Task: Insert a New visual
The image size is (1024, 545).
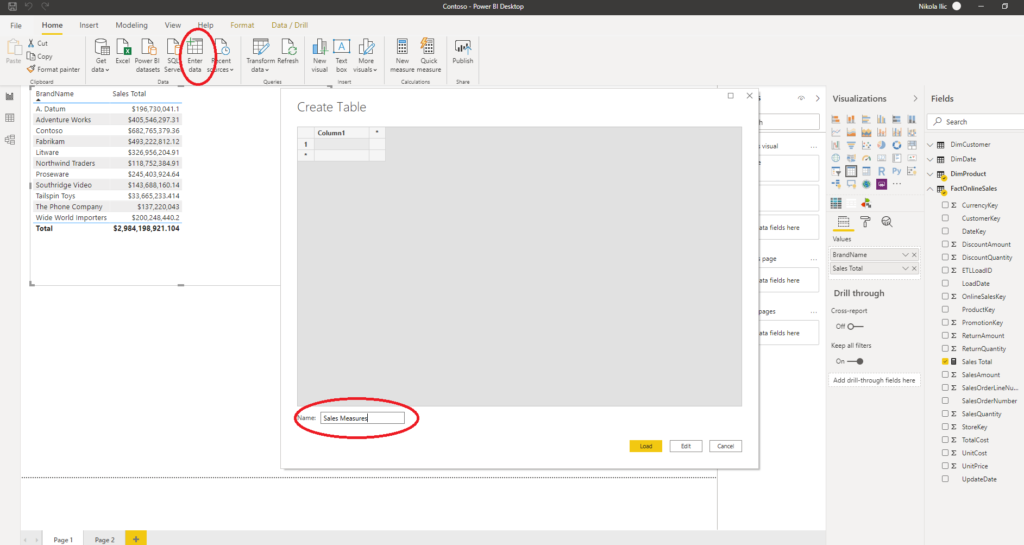Action: pos(319,55)
